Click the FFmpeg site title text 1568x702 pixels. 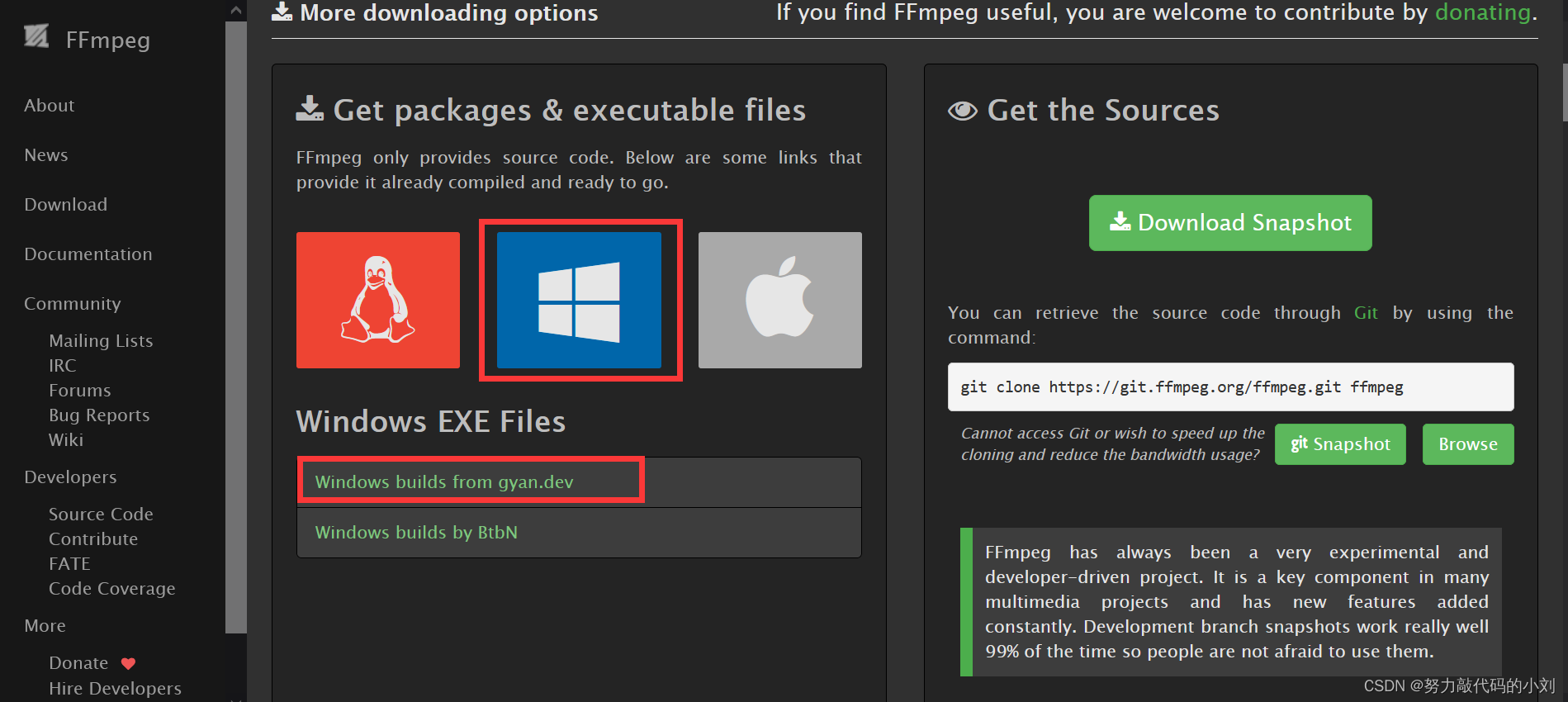(x=108, y=40)
